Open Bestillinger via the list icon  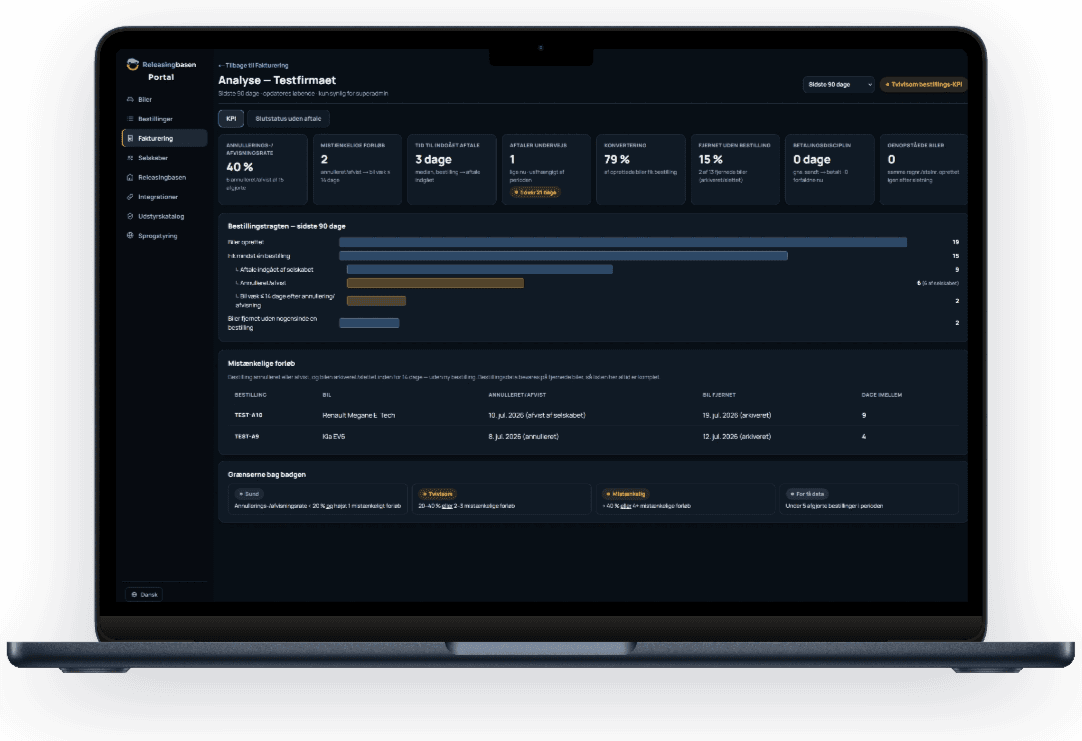(130, 119)
